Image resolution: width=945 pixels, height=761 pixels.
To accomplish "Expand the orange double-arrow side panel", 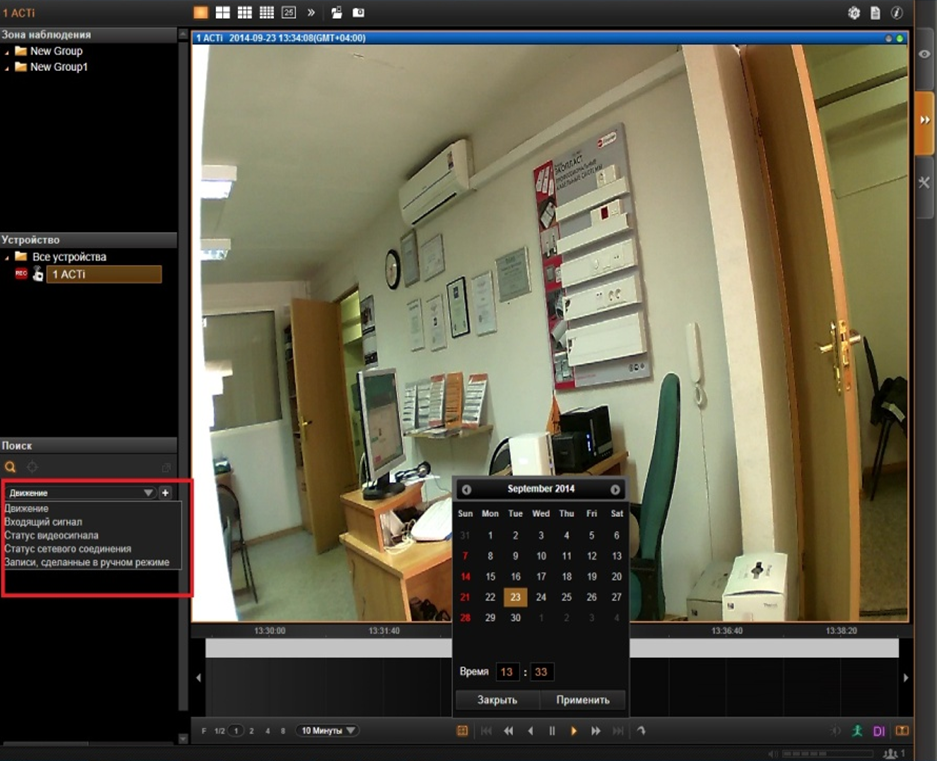I will pos(925,121).
